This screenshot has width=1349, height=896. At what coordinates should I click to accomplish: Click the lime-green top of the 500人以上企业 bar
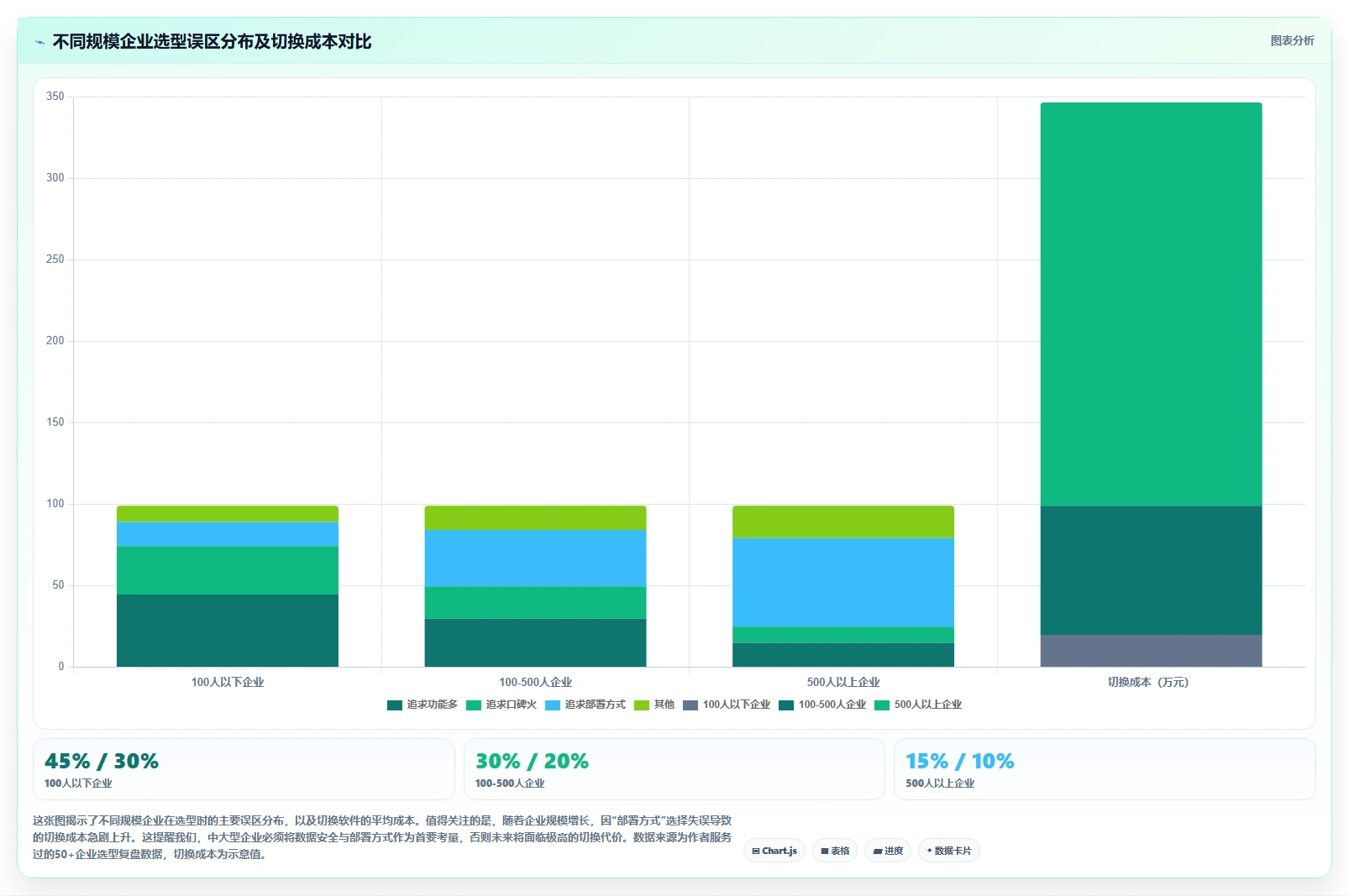pyautogui.click(x=843, y=521)
